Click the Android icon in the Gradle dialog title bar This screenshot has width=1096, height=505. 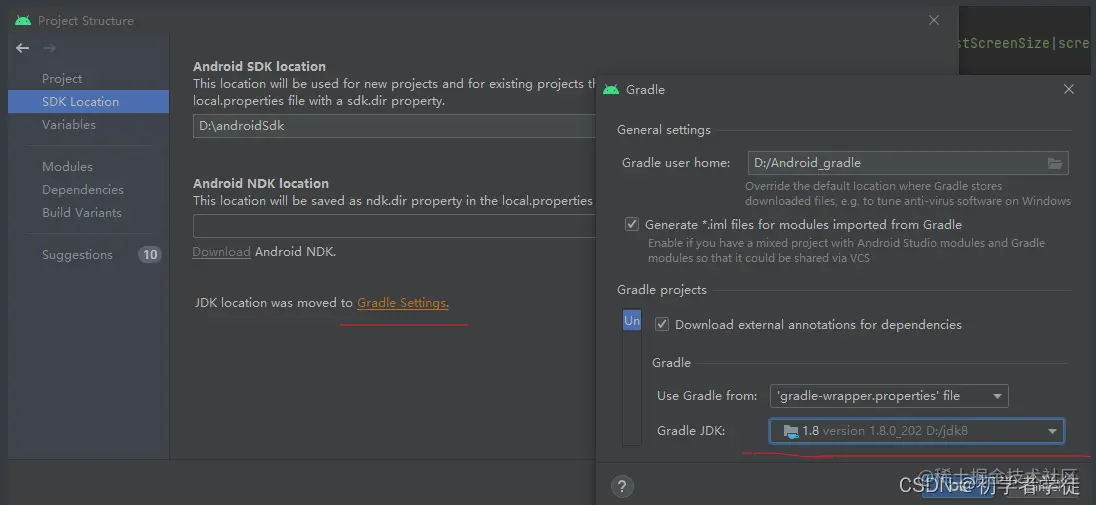point(611,90)
